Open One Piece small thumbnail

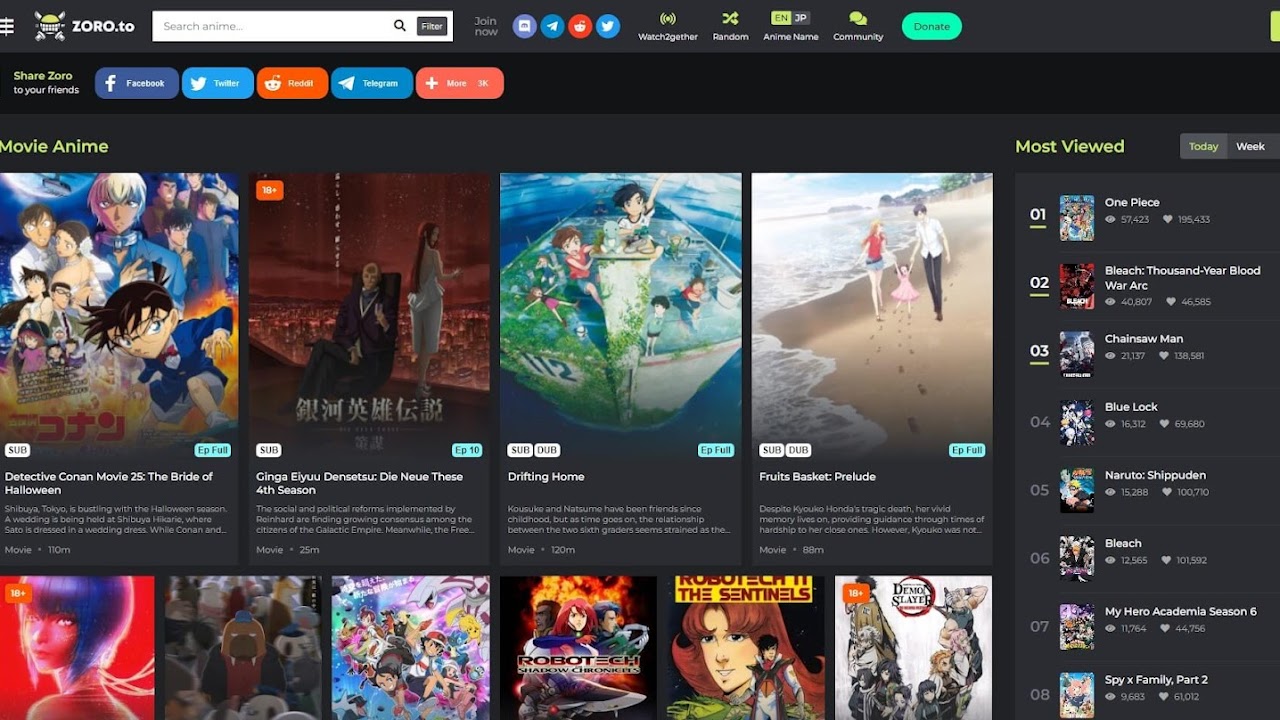[1077, 218]
